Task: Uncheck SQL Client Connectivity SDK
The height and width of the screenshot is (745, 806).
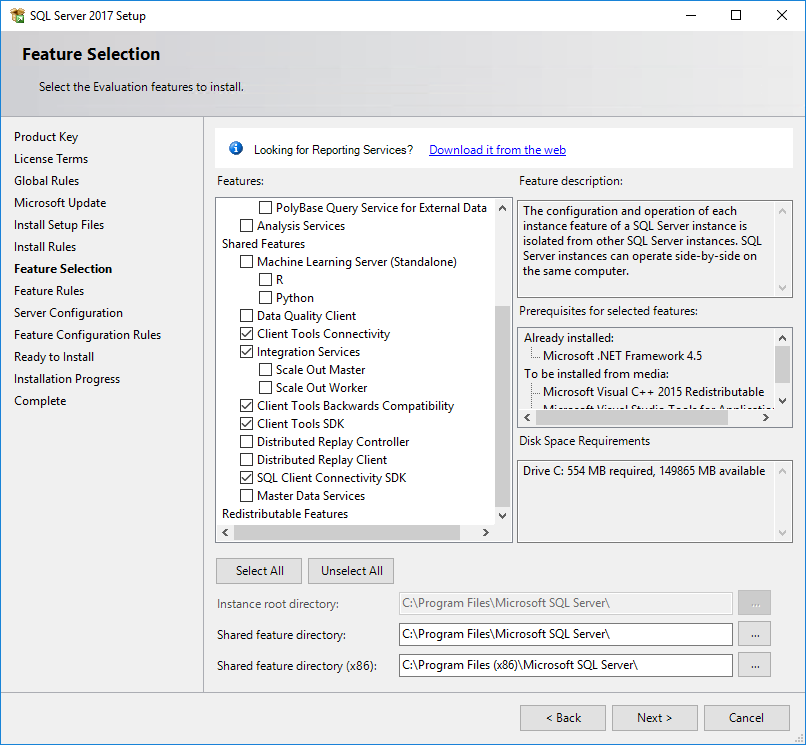Action: pos(246,478)
